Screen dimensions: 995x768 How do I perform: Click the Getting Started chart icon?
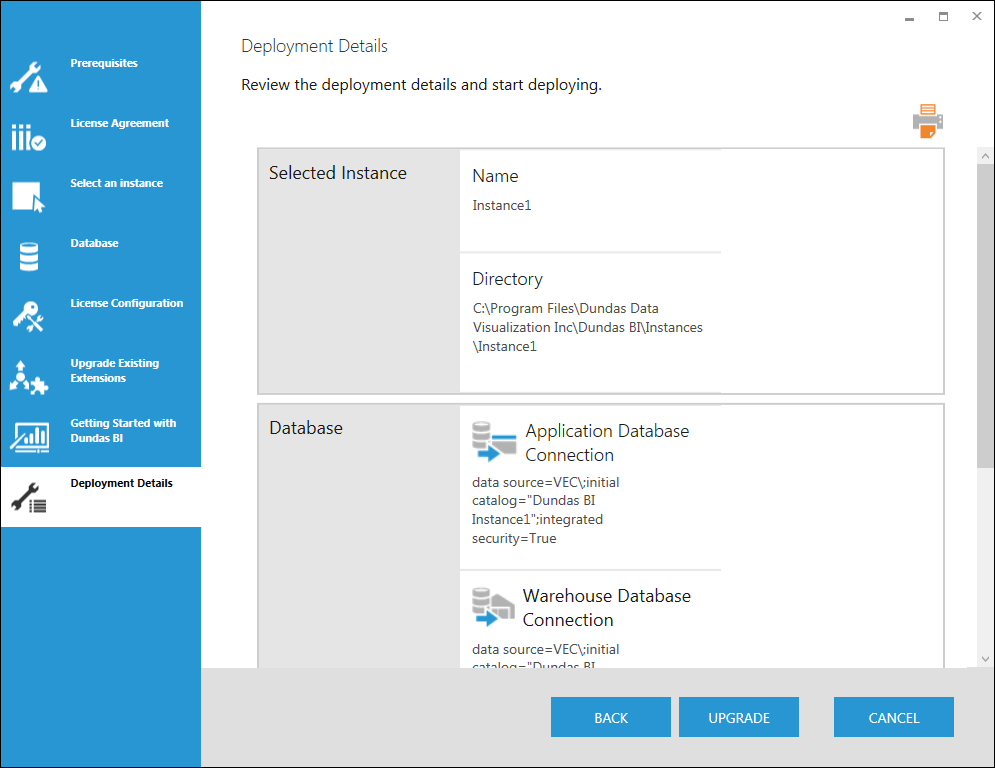30,437
